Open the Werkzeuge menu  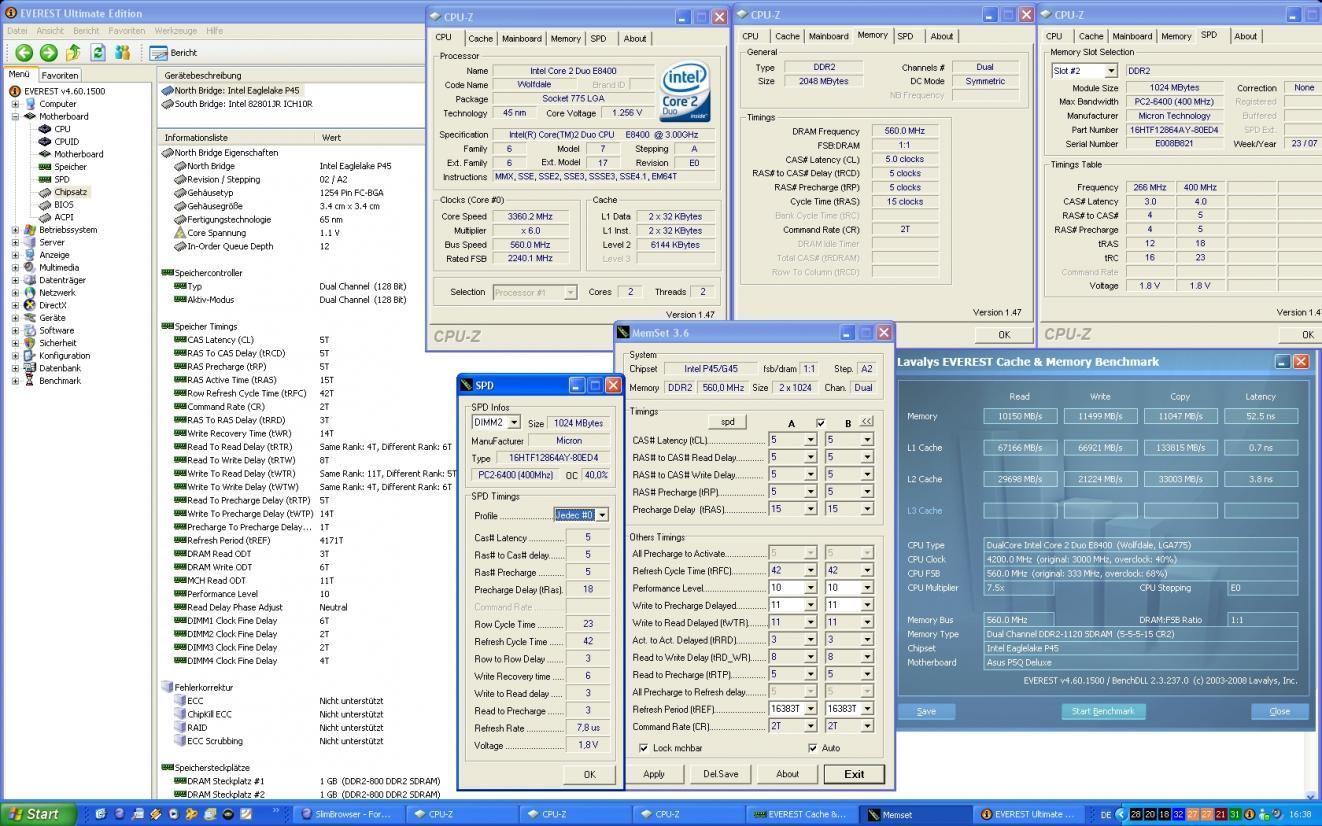click(175, 31)
